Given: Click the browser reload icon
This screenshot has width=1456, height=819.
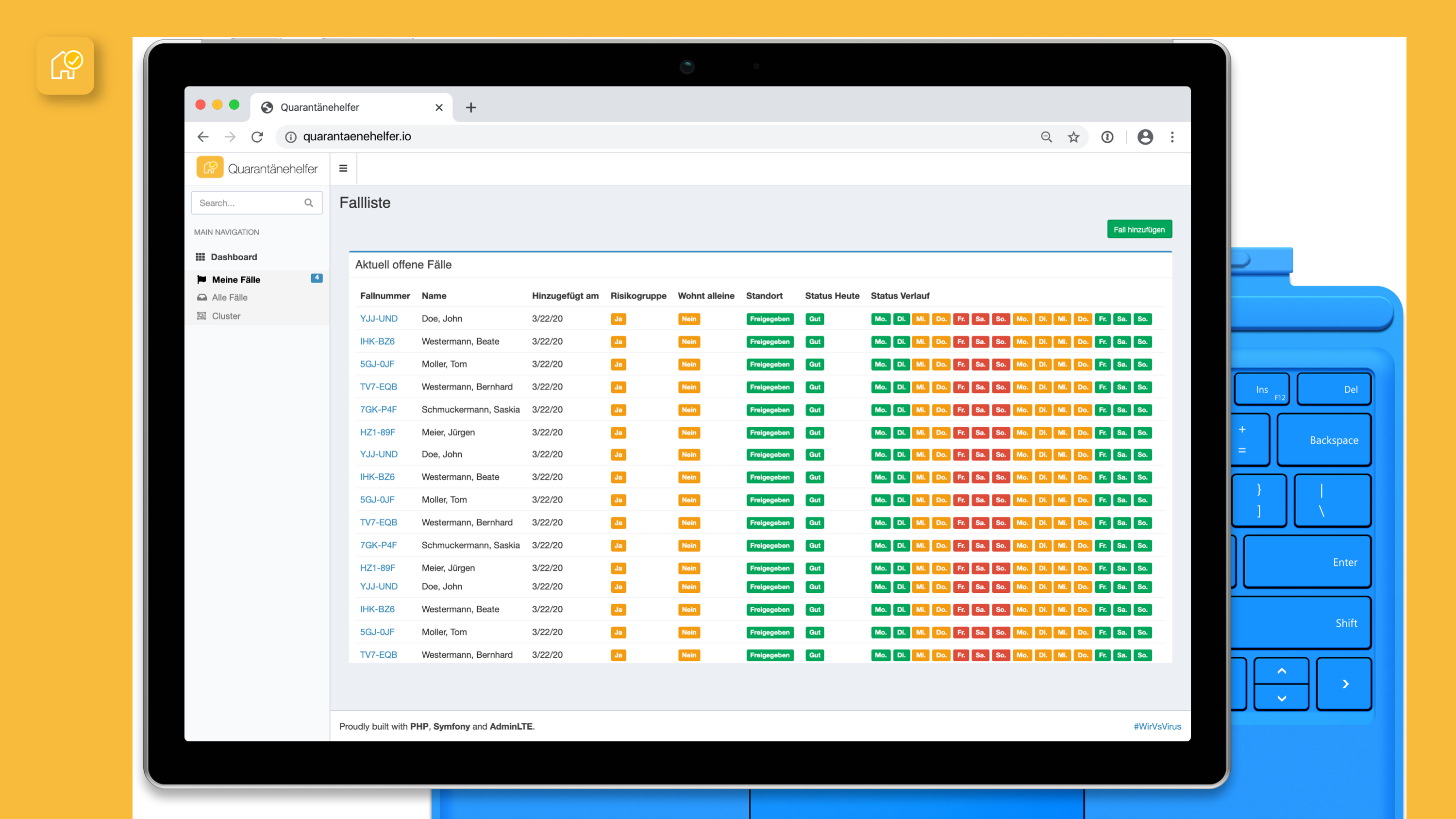Looking at the screenshot, I should click(257, 137).
